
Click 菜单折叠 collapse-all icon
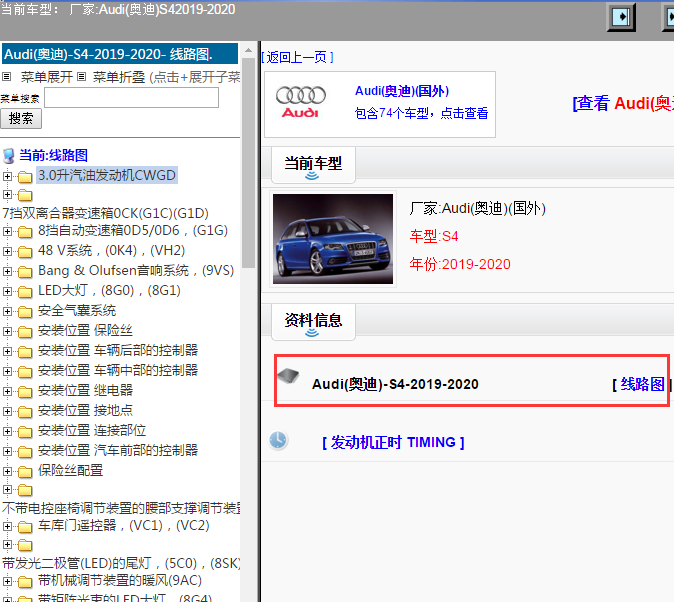[82, 77]
